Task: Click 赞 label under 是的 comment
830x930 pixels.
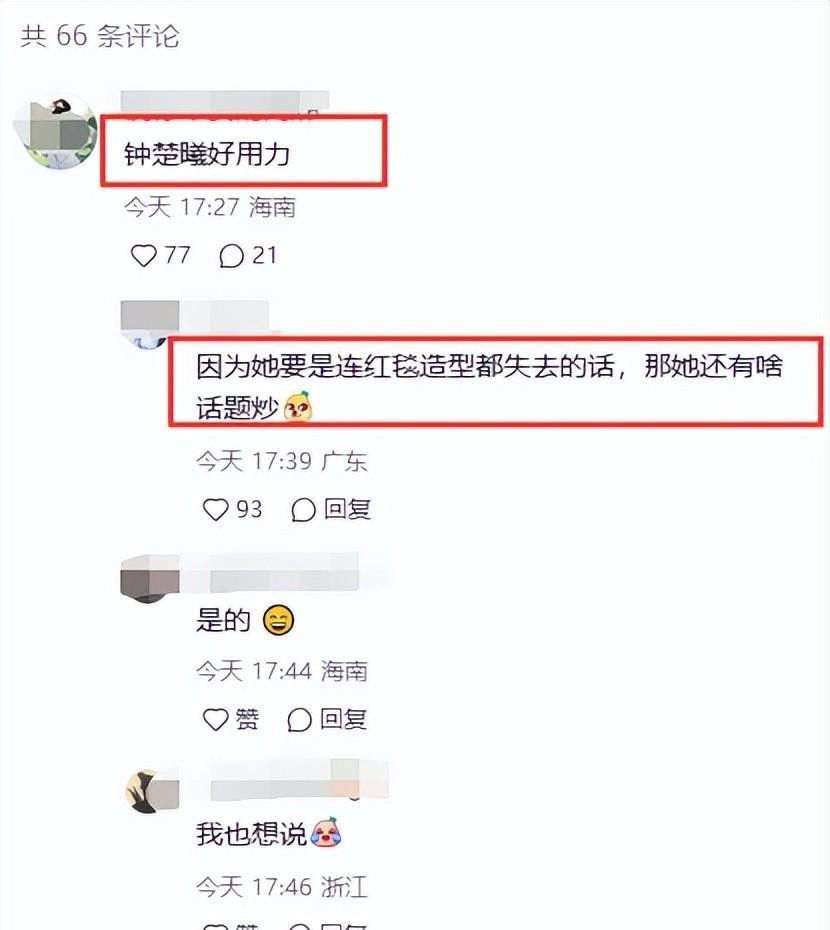Action: pos(247,719)
